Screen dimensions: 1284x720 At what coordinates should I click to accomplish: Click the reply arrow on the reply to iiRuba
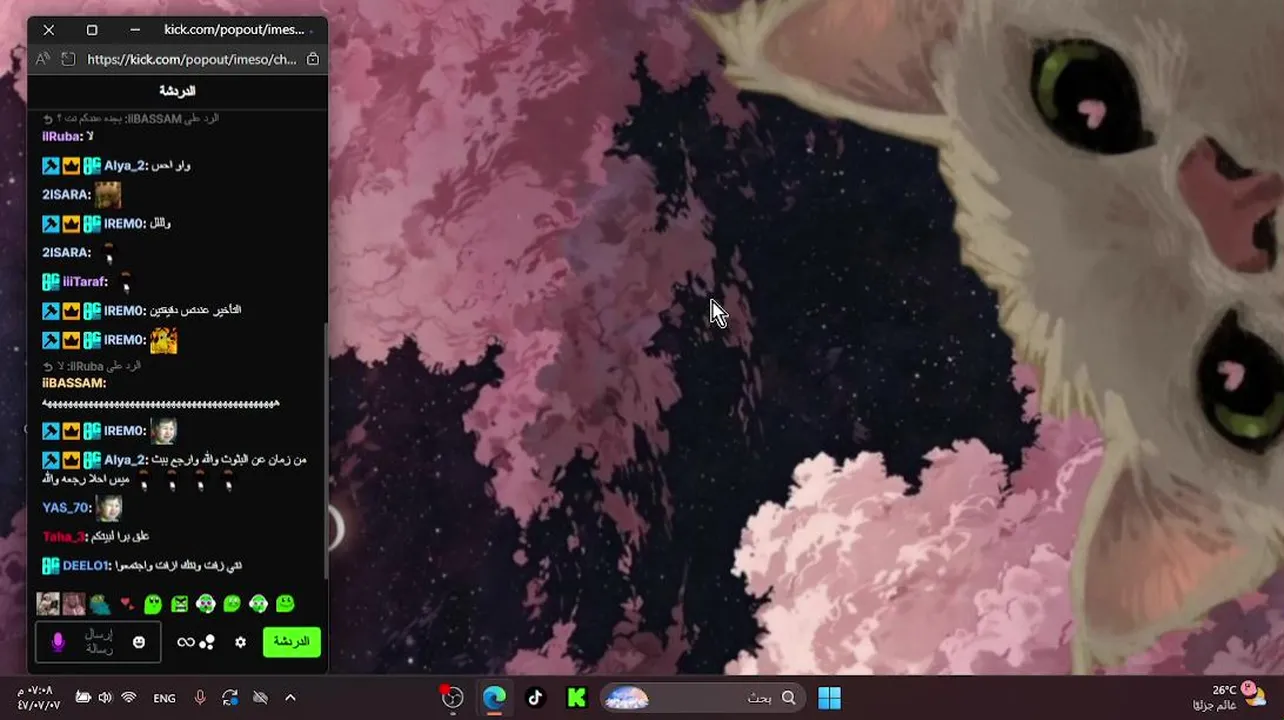coord(47,367)
